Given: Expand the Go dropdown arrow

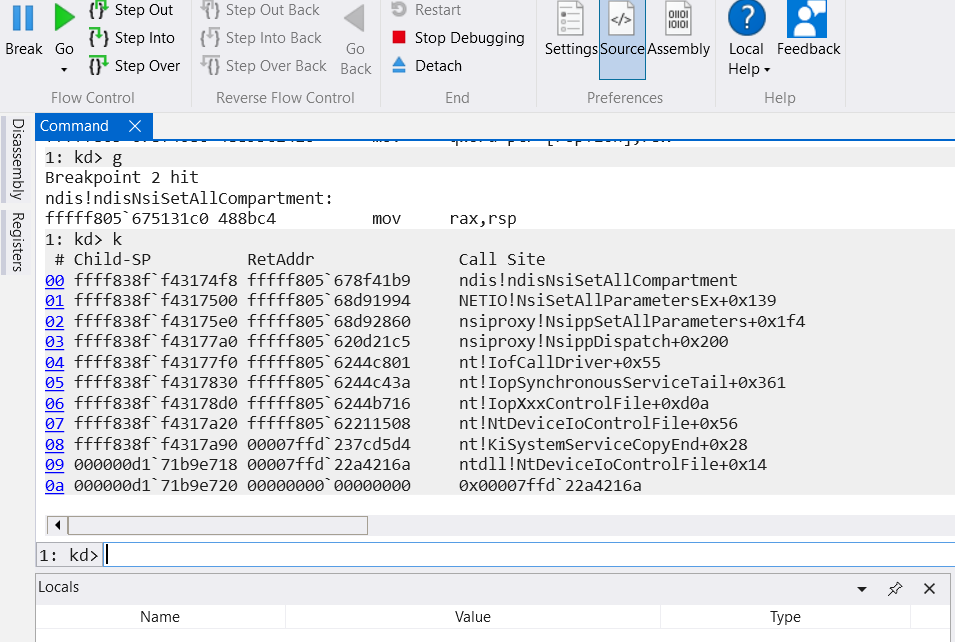Looking at the screenshot, I should pyautogui.click(x=64, y=70).
